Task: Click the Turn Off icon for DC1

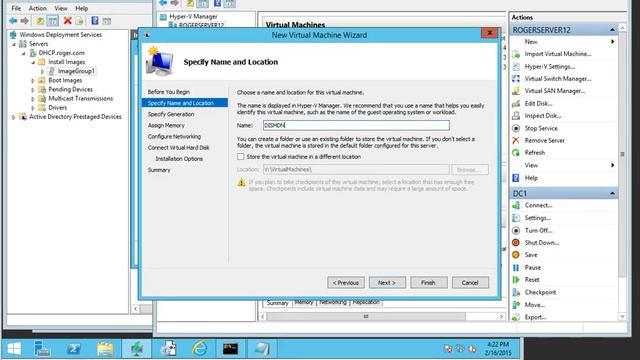Action: coord(516,231)
